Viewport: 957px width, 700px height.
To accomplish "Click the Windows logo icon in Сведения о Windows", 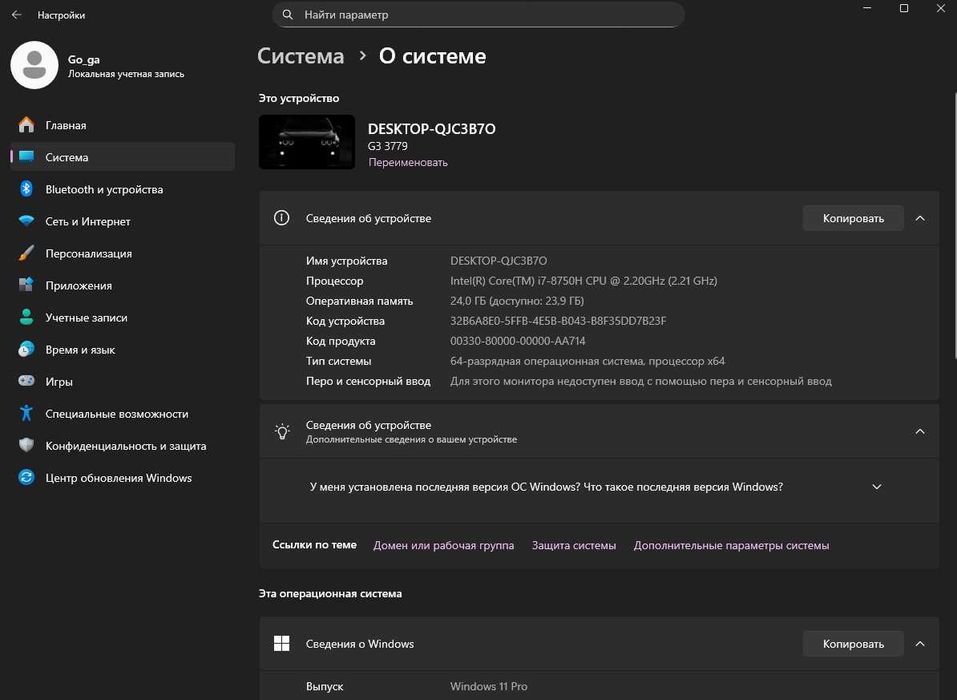I will tap(281, 643).
